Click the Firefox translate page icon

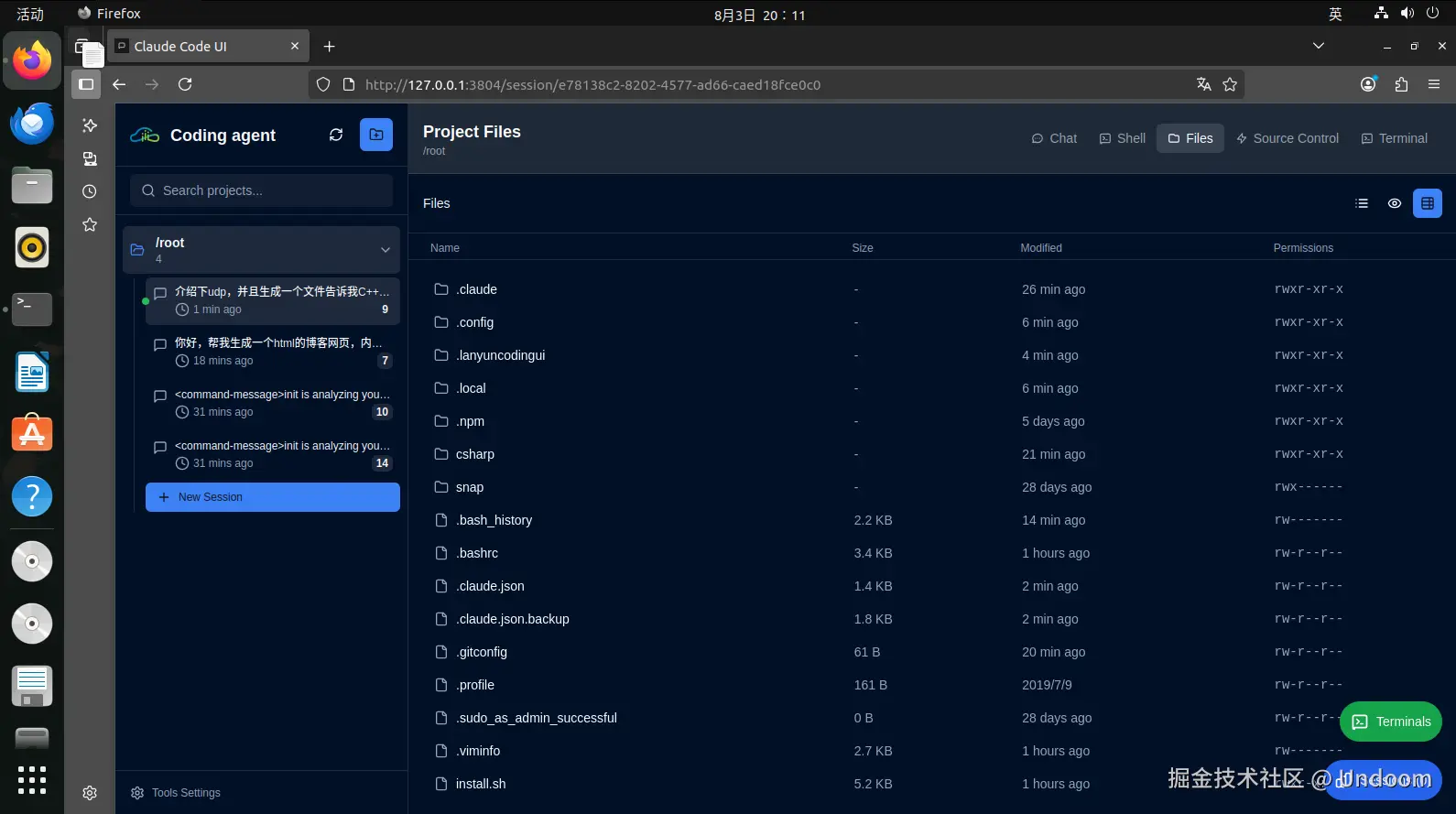[x=1204, y=84]
